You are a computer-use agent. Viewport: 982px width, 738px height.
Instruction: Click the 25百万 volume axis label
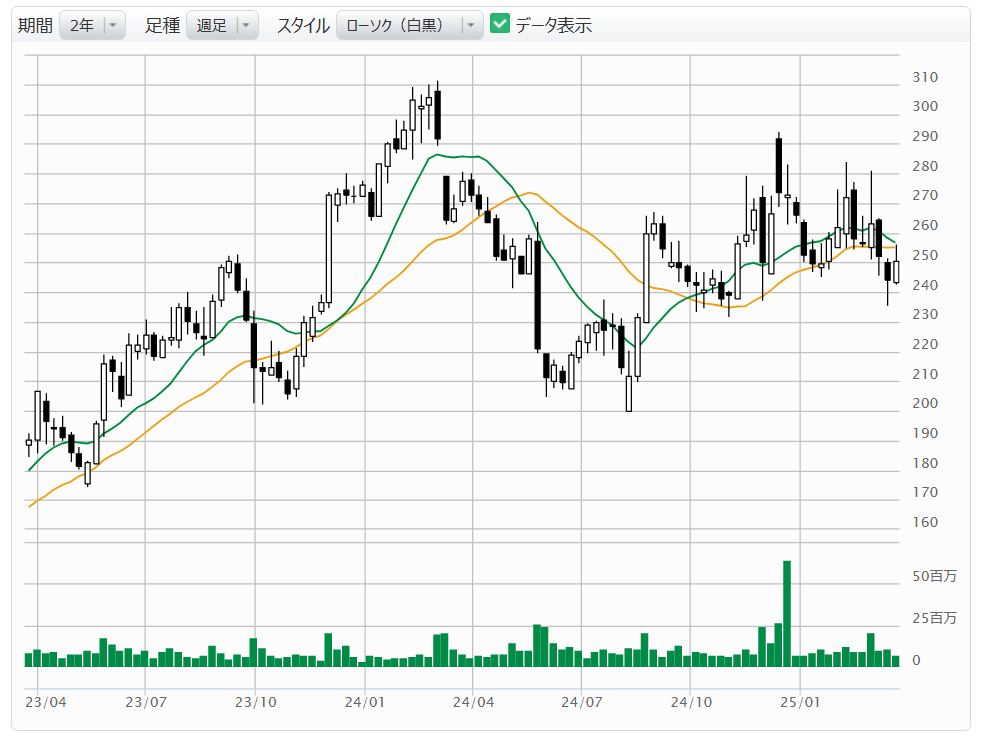click(934, 618)
